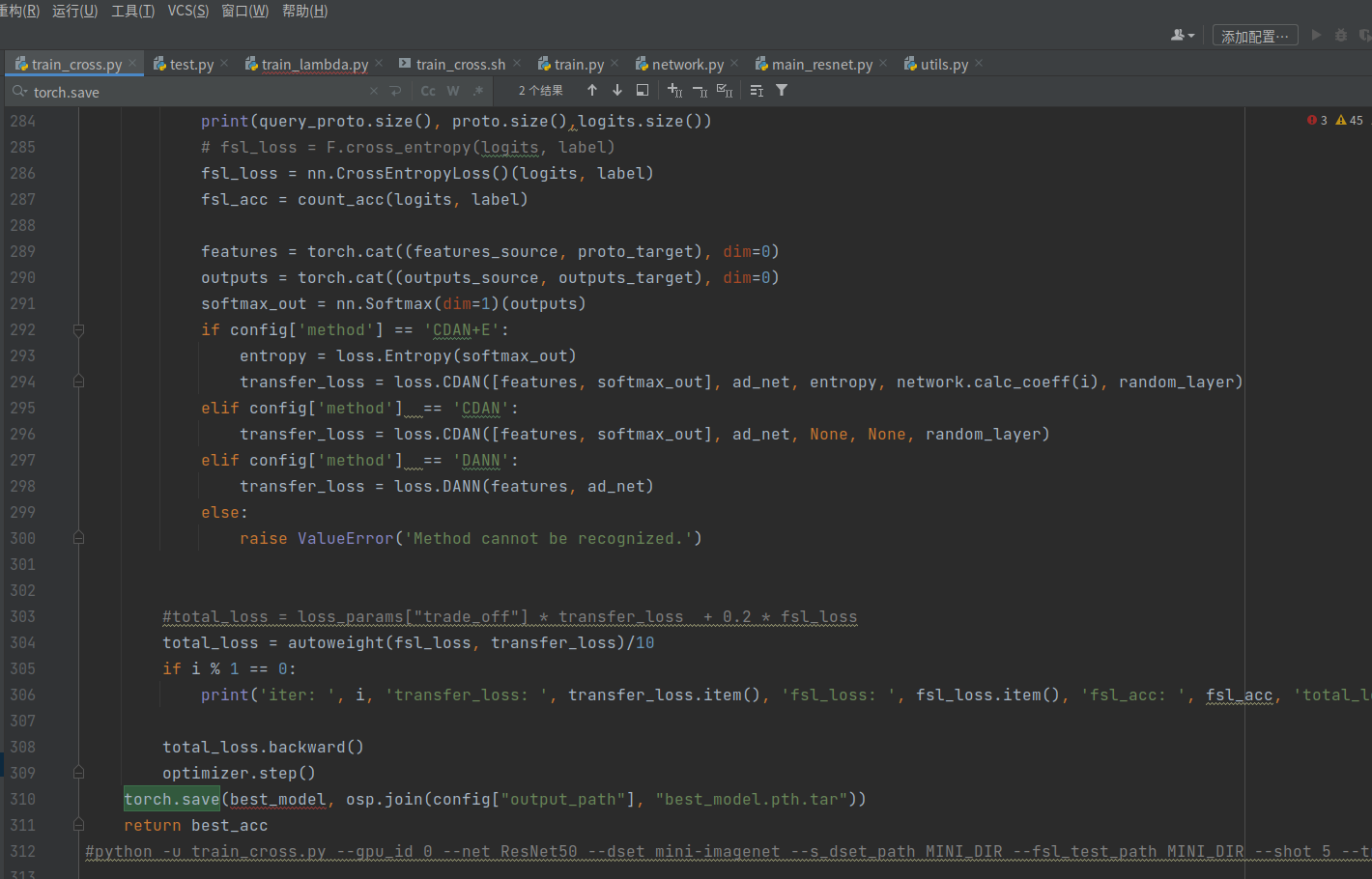Click line number 300 in the gutter
This screenshot has width=1372, height=879.
pos(22,538)
